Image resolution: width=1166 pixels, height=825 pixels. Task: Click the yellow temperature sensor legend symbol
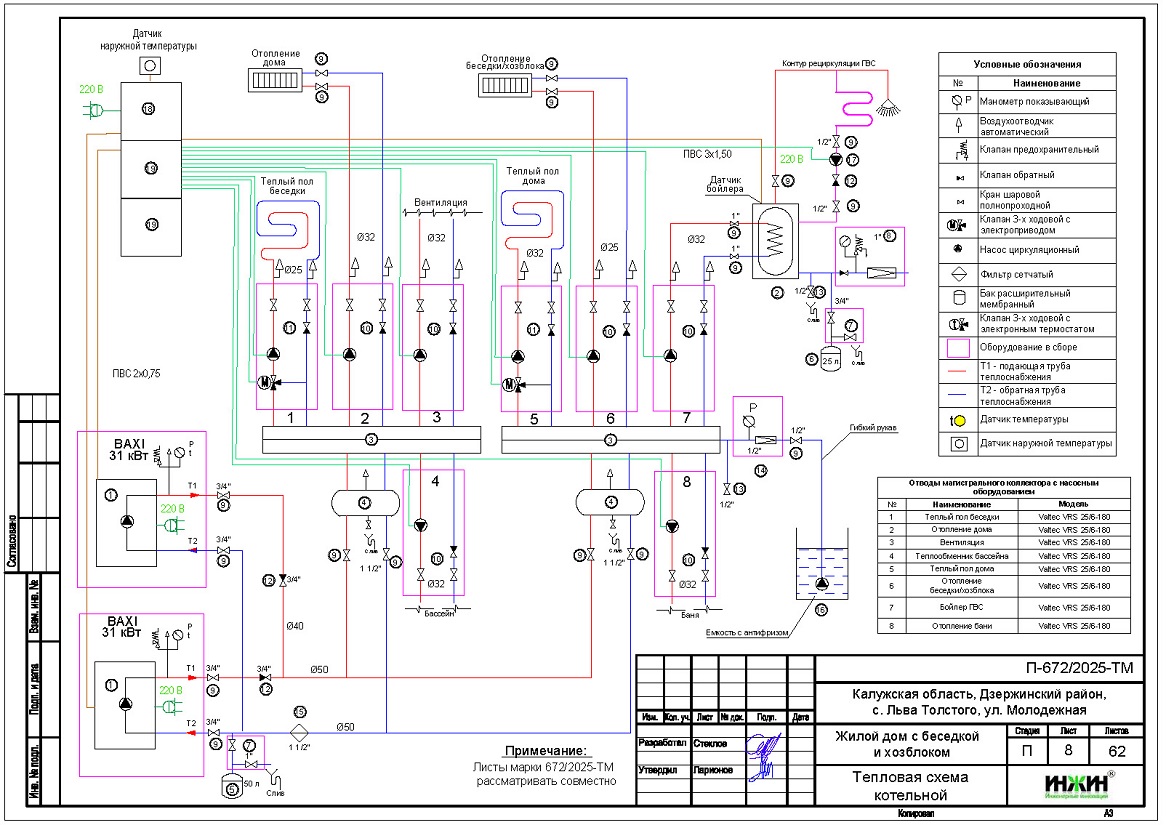958,420
